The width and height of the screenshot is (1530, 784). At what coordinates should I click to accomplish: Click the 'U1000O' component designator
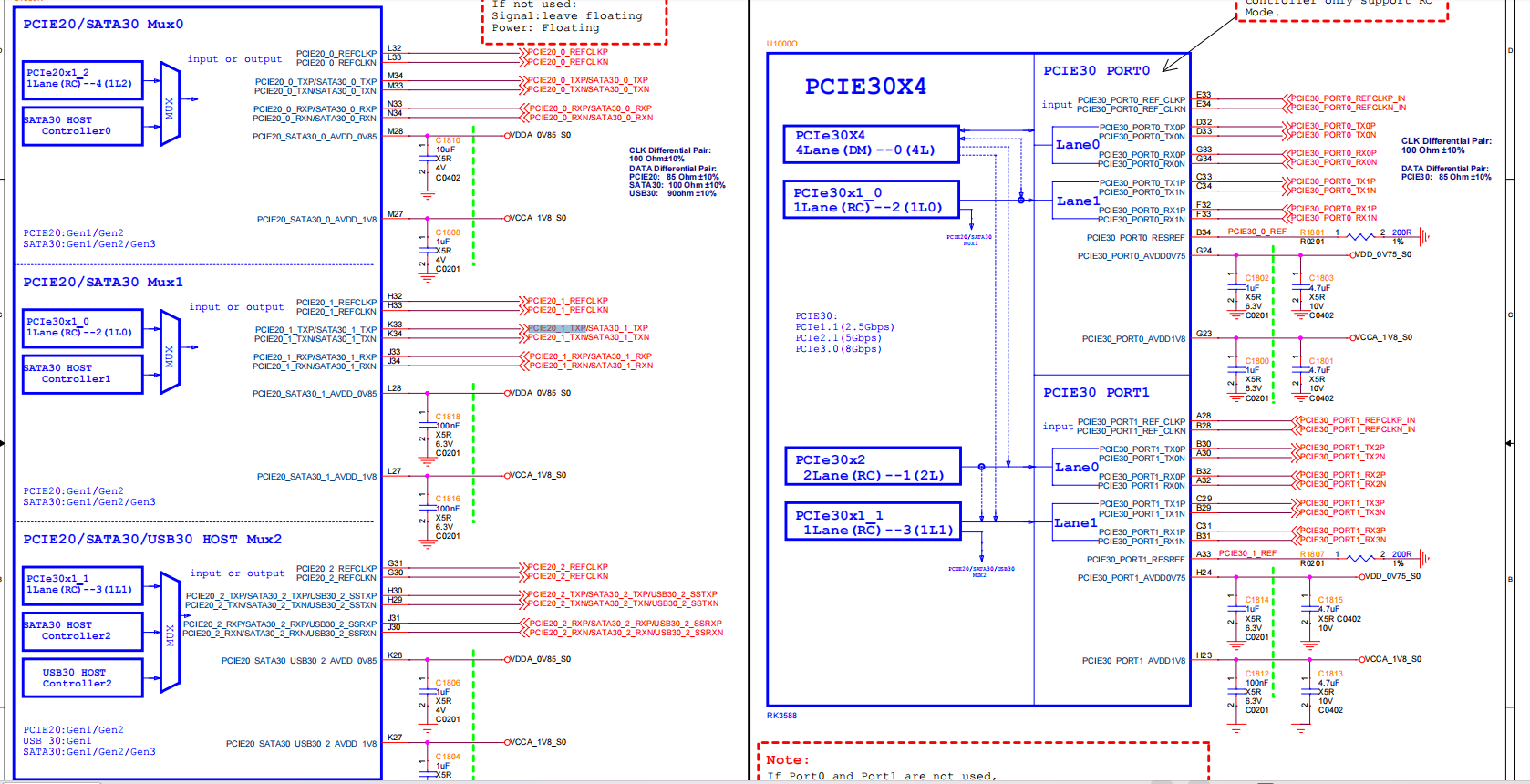781,44
